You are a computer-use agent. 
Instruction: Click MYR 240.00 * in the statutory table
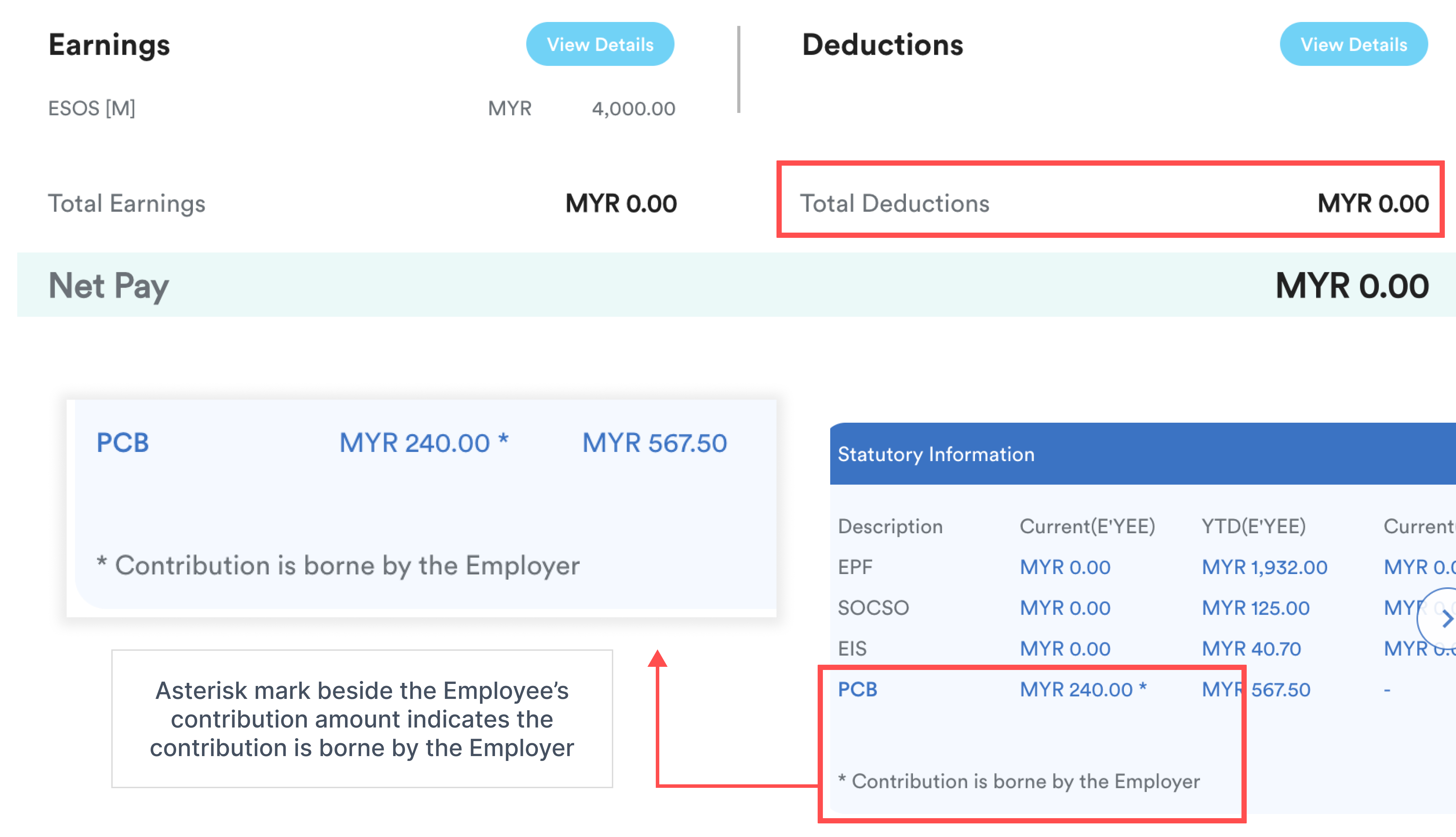point(1082,689)
